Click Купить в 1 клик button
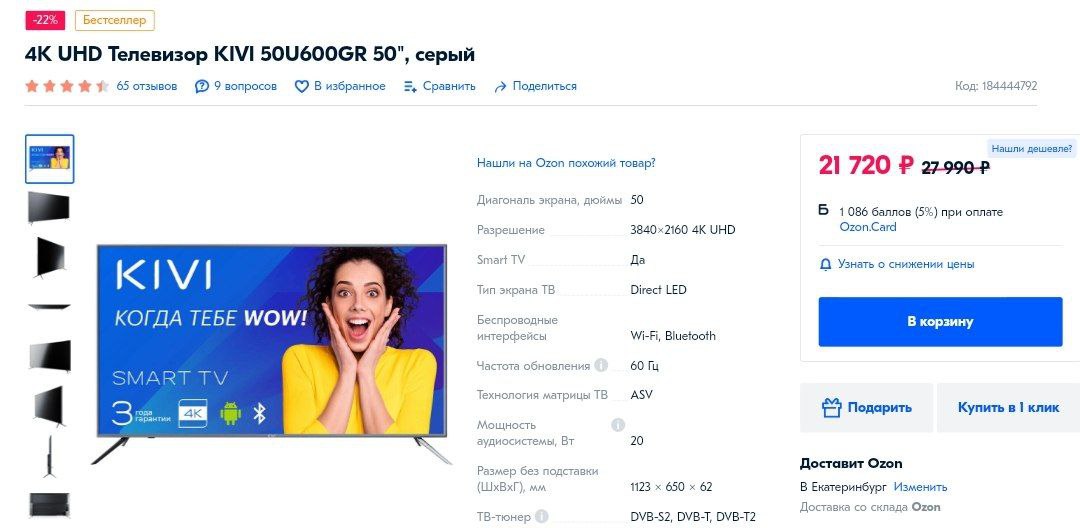The image size is (1080, 528). pos(1008,408)
